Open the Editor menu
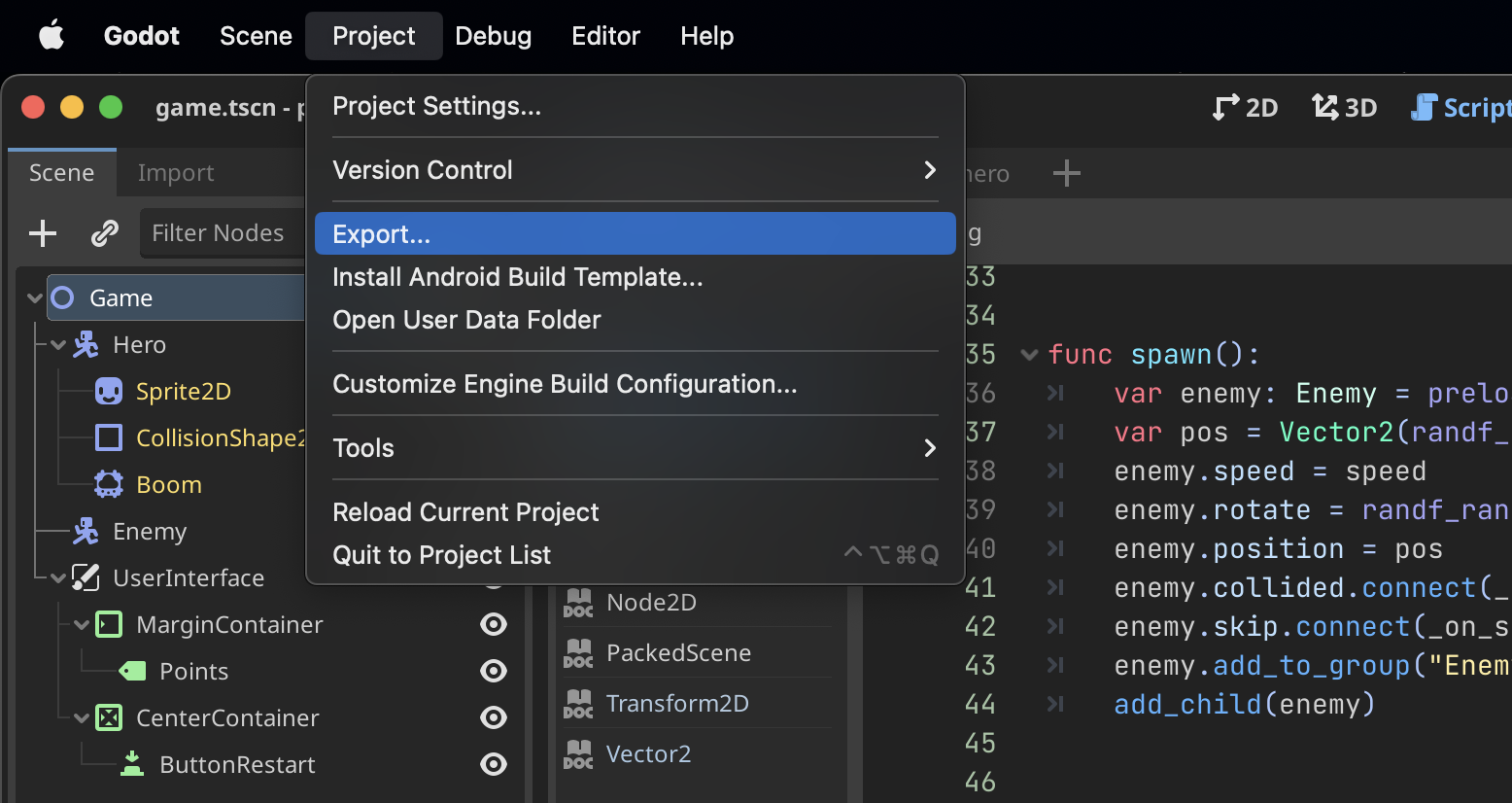 (605, 36)
